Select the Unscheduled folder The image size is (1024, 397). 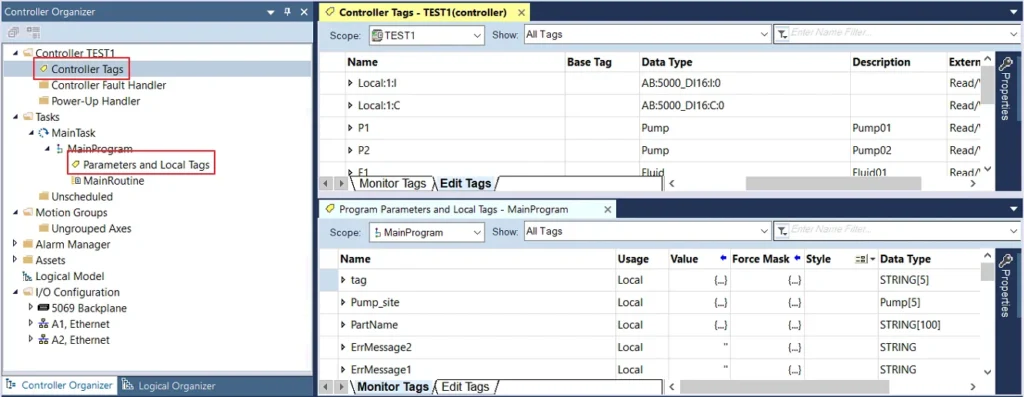coord(82,197)
